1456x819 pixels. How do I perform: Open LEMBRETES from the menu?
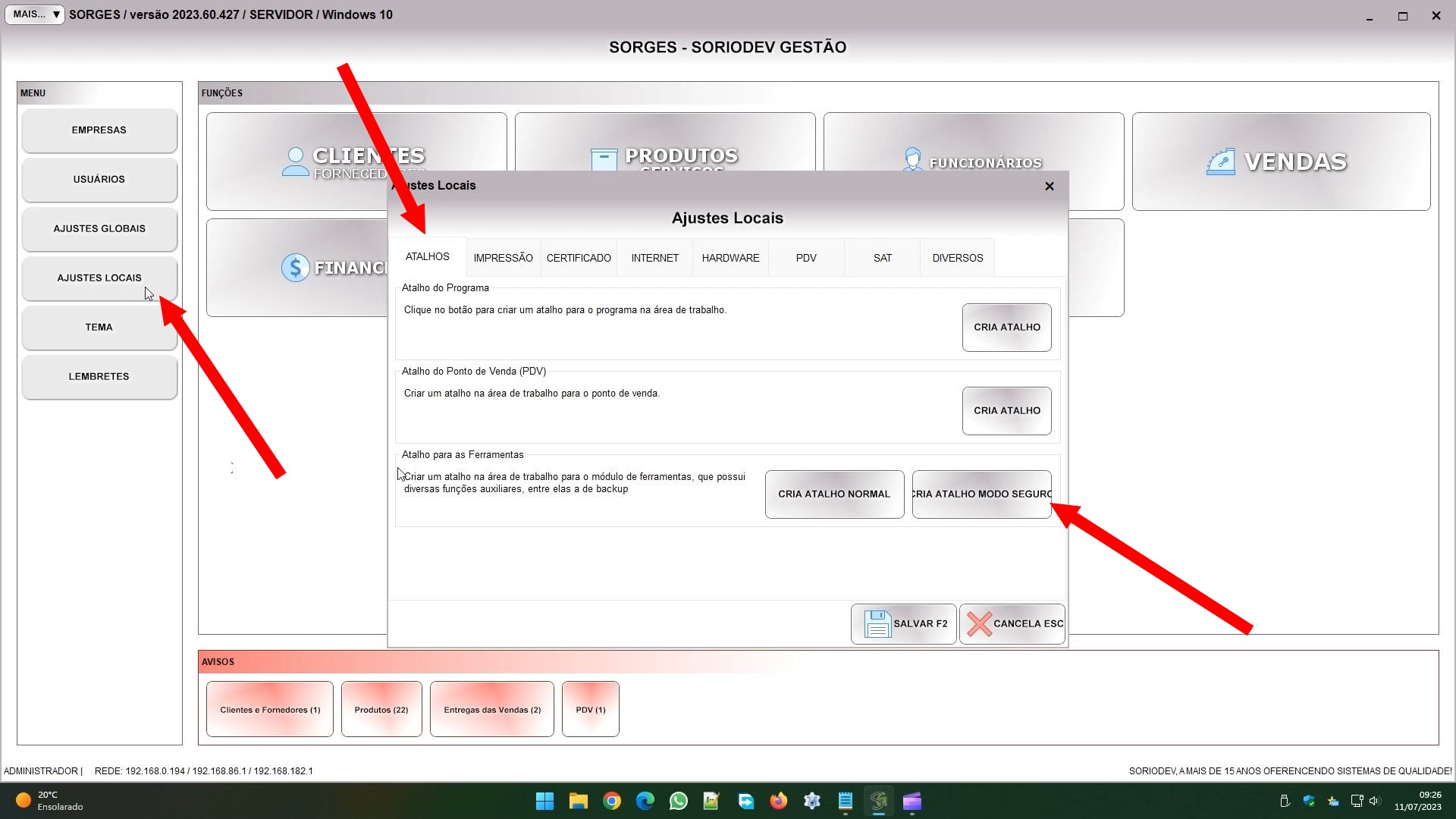pyautogui.click(x=99, y=377)
